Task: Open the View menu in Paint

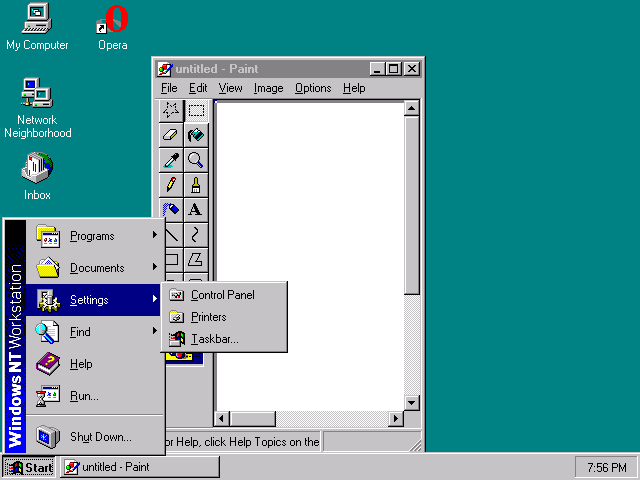Action: (x=230, y=88)
